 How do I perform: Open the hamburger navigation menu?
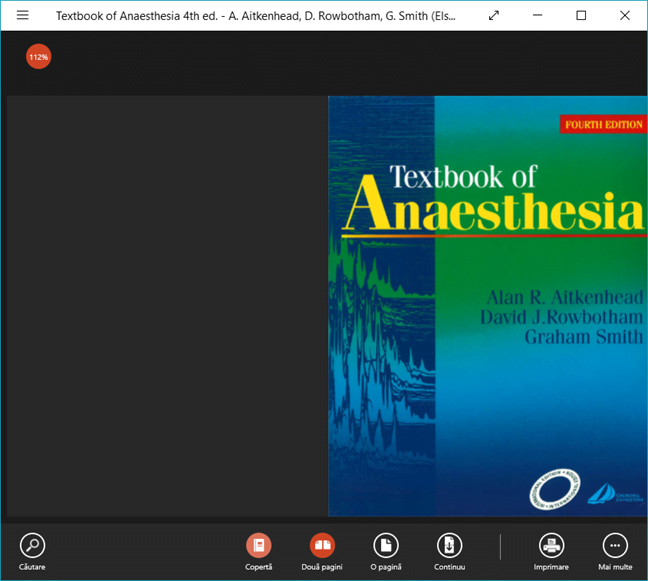coord(23,15)
